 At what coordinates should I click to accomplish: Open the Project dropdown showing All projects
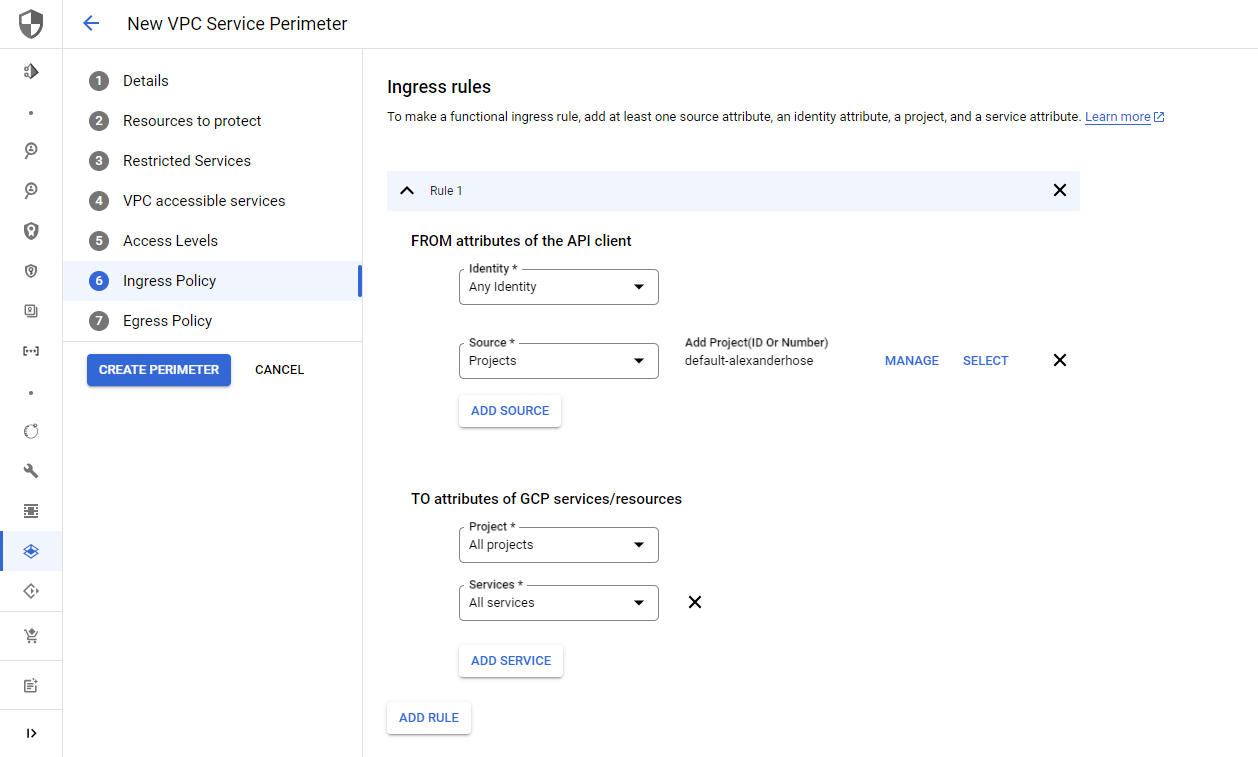pyautogui.click(x=559, y=545)
